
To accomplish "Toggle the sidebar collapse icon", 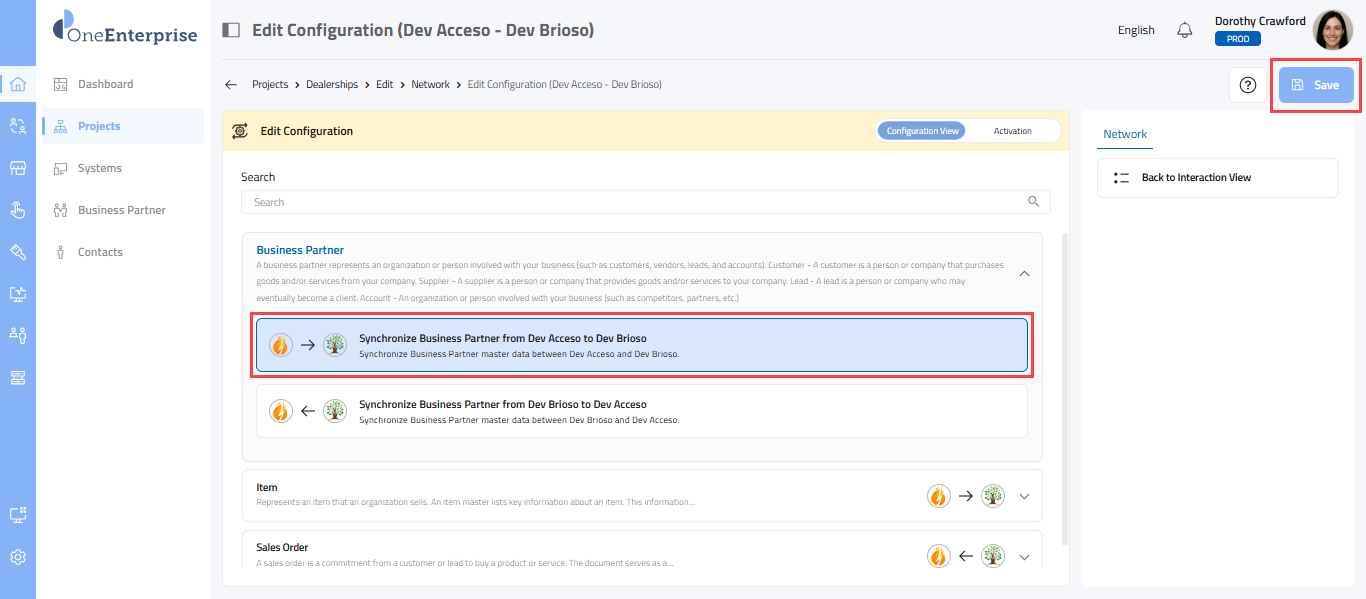I will click(x=231, y=30).
